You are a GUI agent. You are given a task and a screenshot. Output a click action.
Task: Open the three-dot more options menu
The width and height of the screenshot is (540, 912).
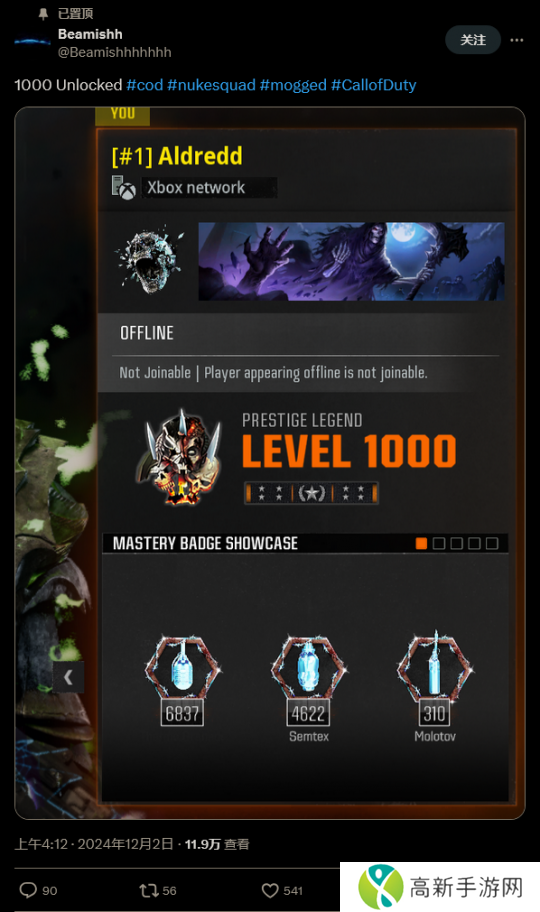point(517,40)
